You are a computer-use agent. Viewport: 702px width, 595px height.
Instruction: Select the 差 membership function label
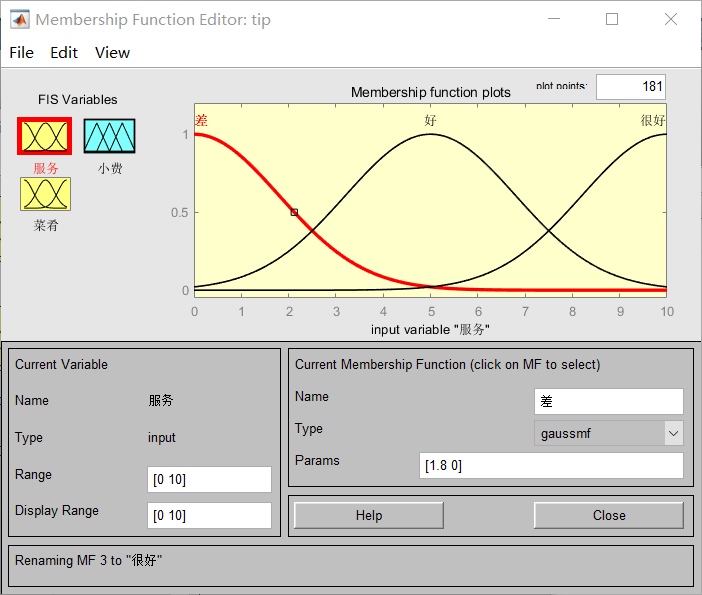tap(201, 120)
